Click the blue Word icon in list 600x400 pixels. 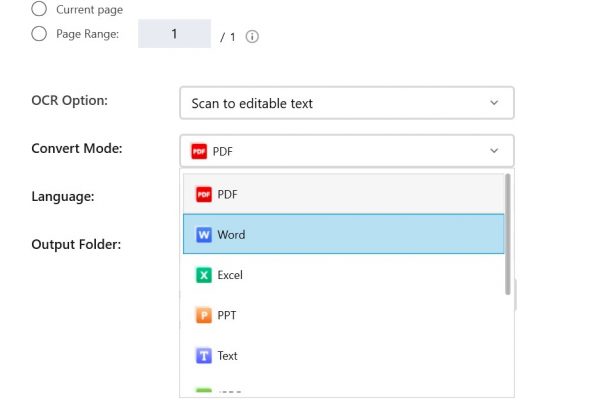[204, 235]
